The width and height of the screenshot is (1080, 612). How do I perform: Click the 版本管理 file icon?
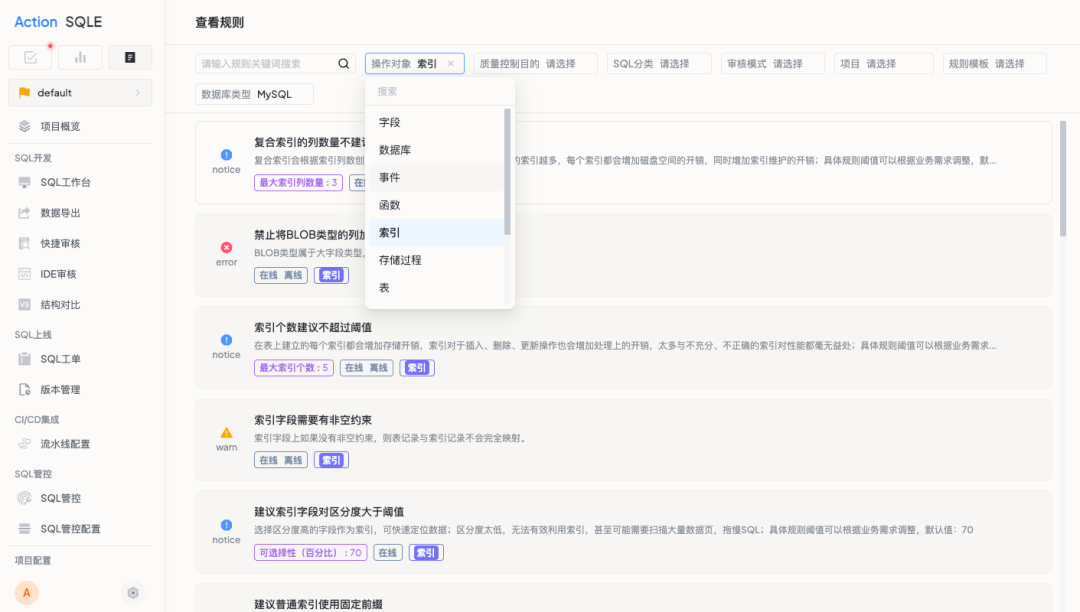[25, 390]
